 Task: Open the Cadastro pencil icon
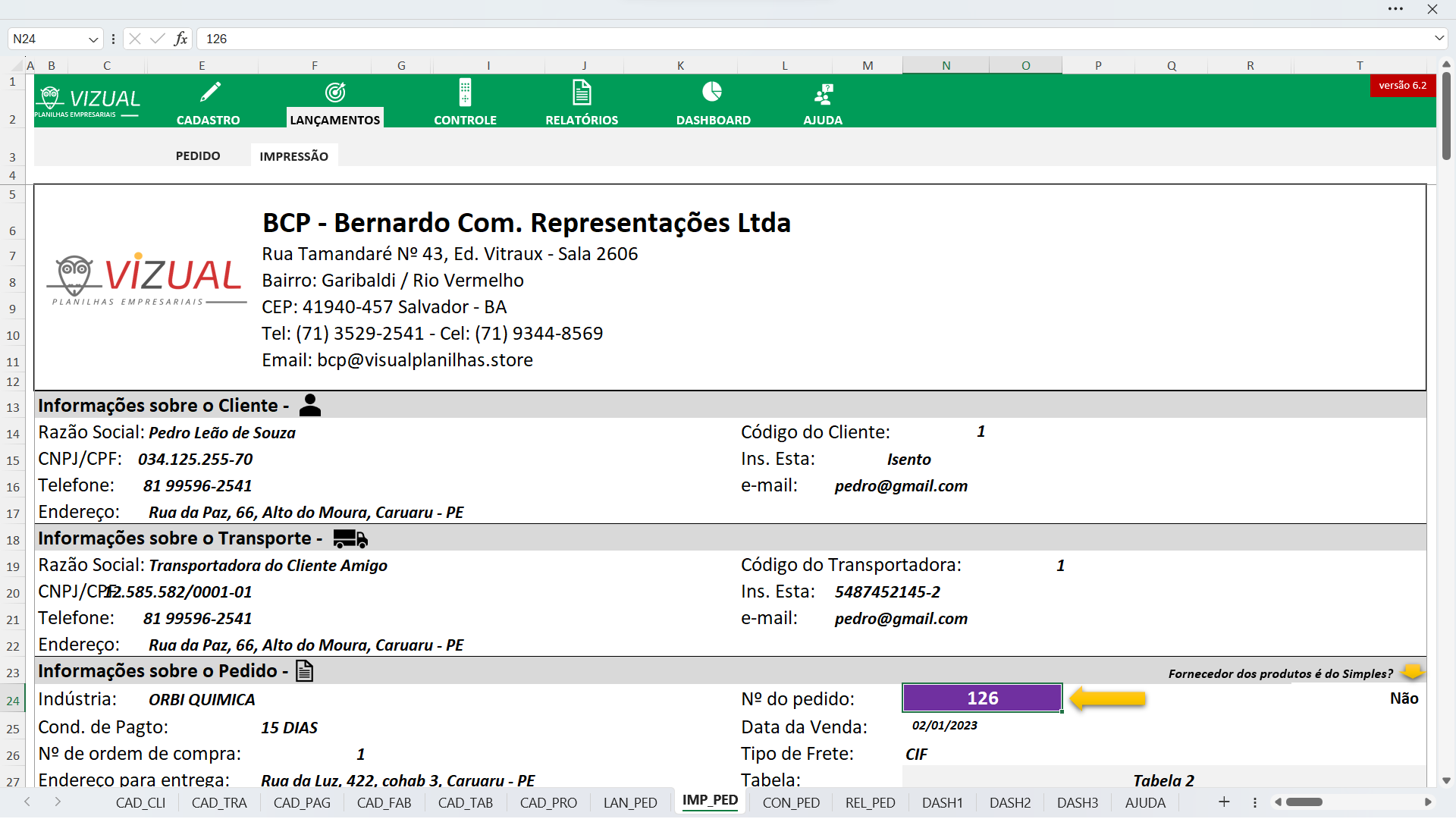point(210,93)
